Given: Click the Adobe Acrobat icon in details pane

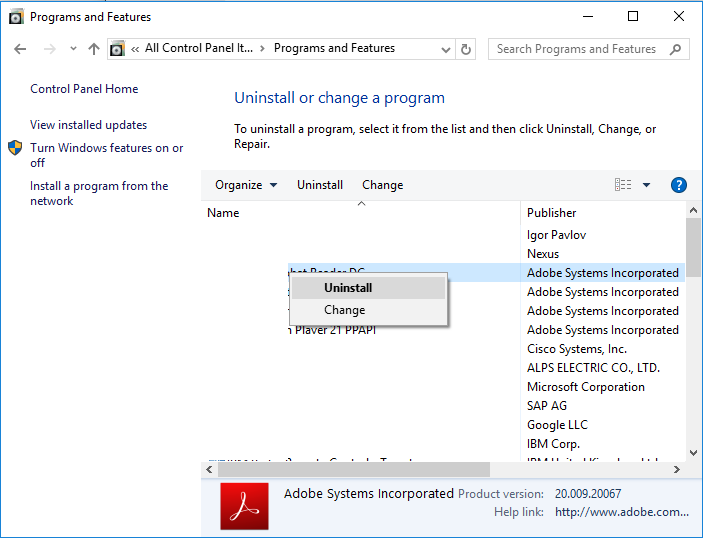Looking at the screenshot, I should 244,506.
